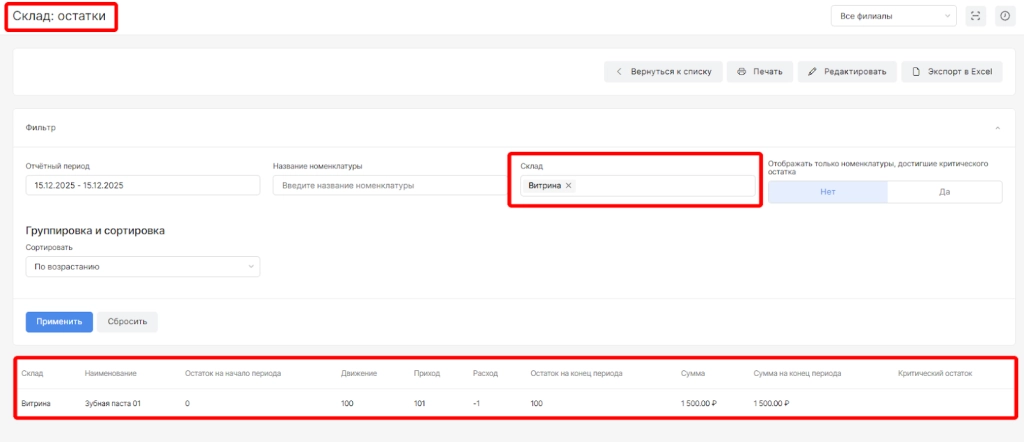1024x442 pixels.
Task: Click the pencil icon on Редактировать
Action: 813,72
